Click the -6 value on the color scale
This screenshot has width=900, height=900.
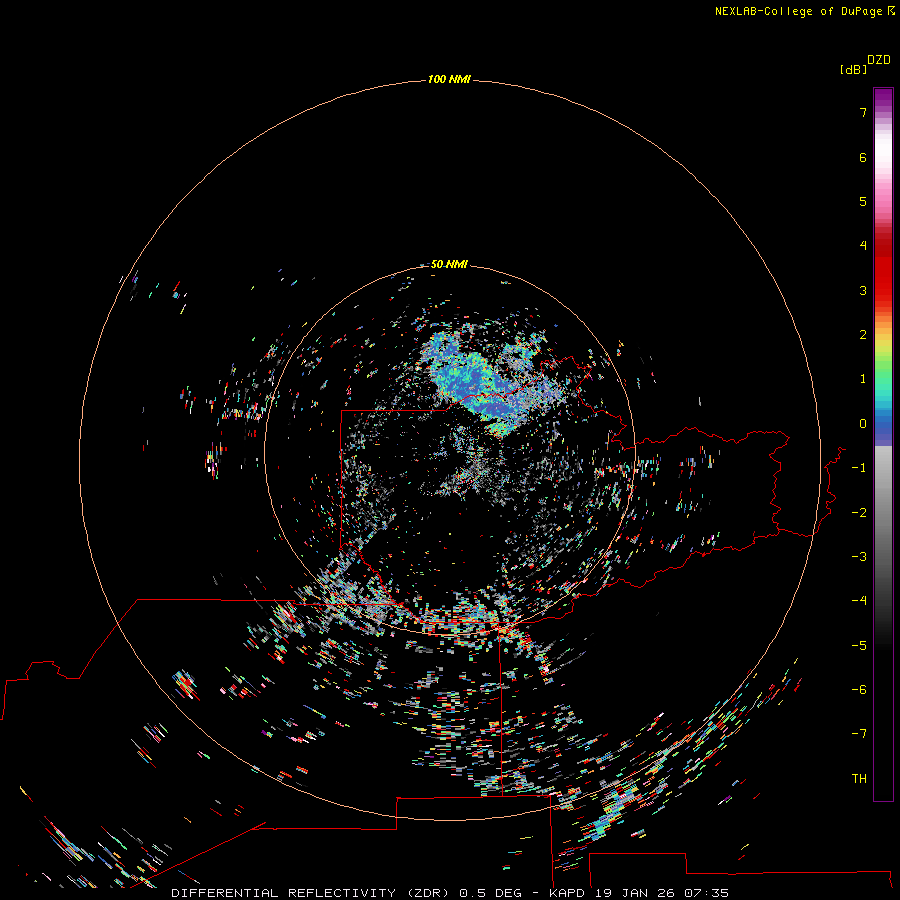[x=859, y=690]
